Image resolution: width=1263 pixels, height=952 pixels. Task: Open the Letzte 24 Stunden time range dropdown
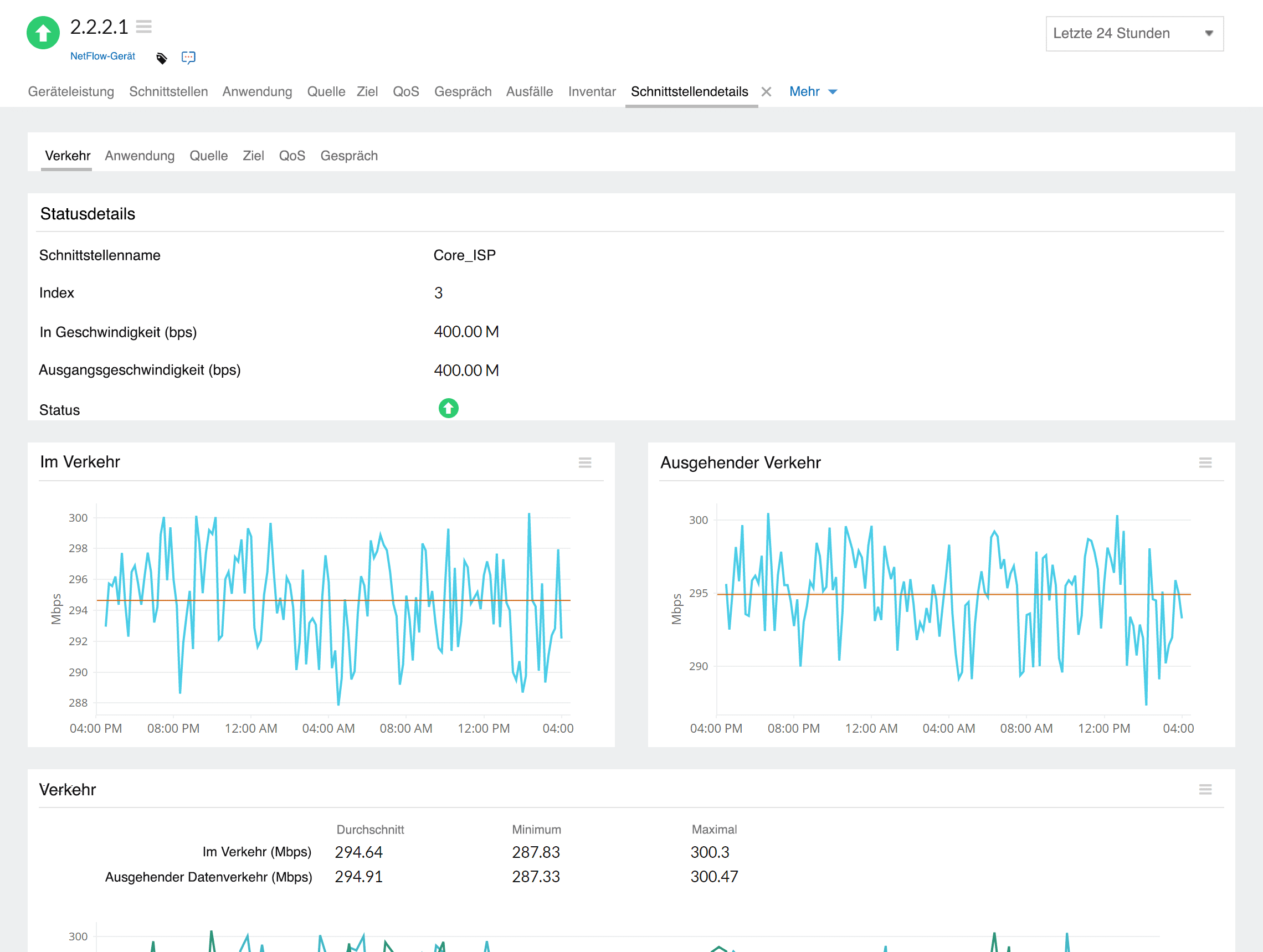click(x=1134, y=33)
